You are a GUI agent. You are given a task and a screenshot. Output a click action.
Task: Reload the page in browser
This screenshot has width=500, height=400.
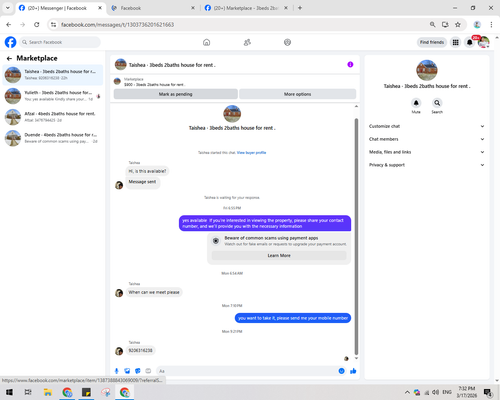pos(37,24)
